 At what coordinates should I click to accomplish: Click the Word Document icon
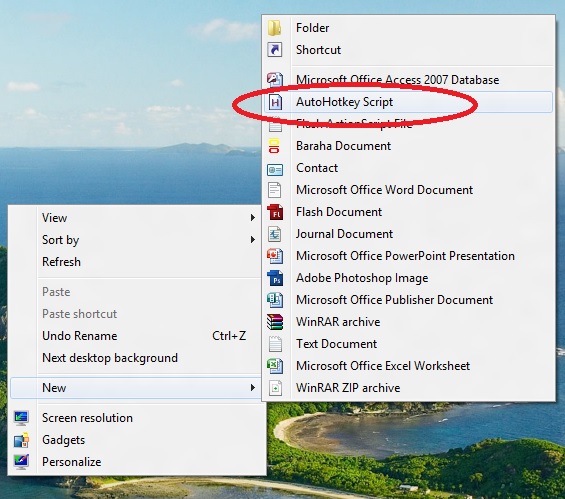[275, 190]
